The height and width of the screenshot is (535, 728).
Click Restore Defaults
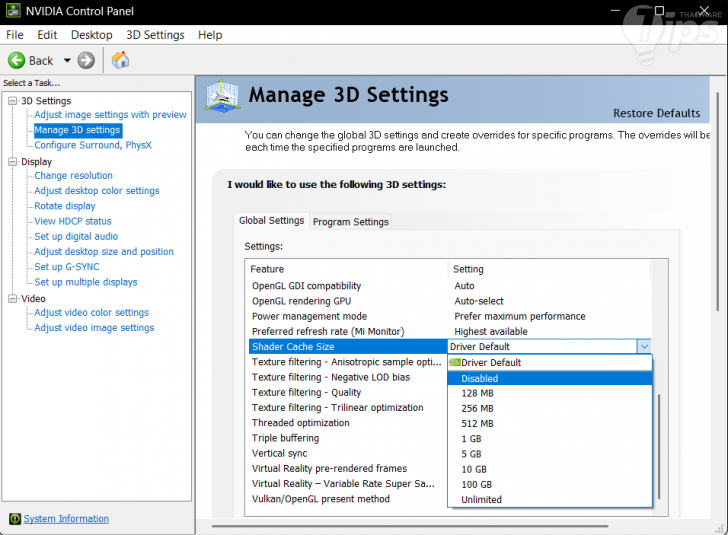click(656, 113)
